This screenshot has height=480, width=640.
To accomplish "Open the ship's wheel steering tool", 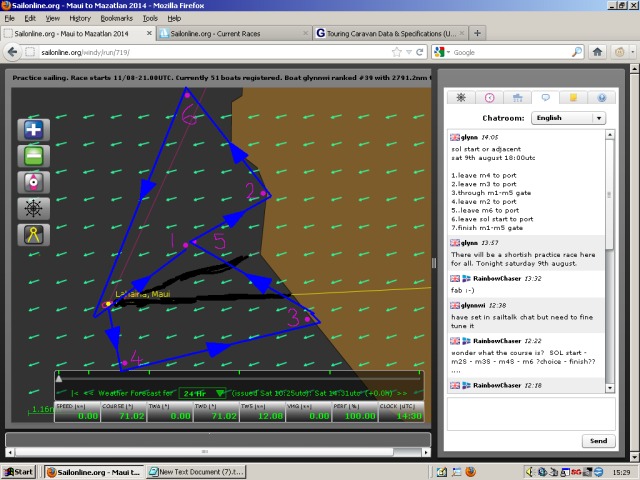I will tap(33, 209).
